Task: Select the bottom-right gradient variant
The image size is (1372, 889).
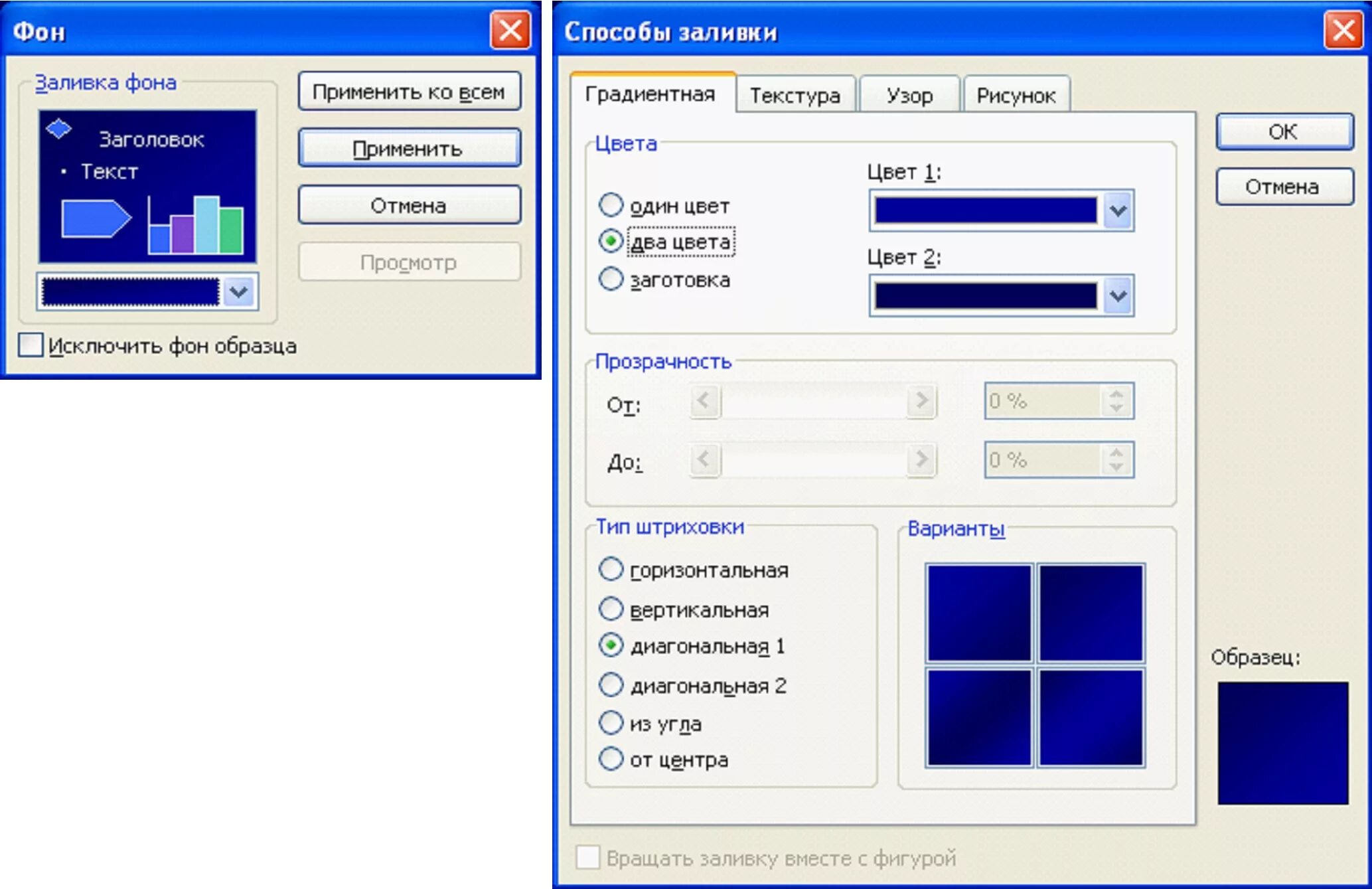Action: [1091, 718]
